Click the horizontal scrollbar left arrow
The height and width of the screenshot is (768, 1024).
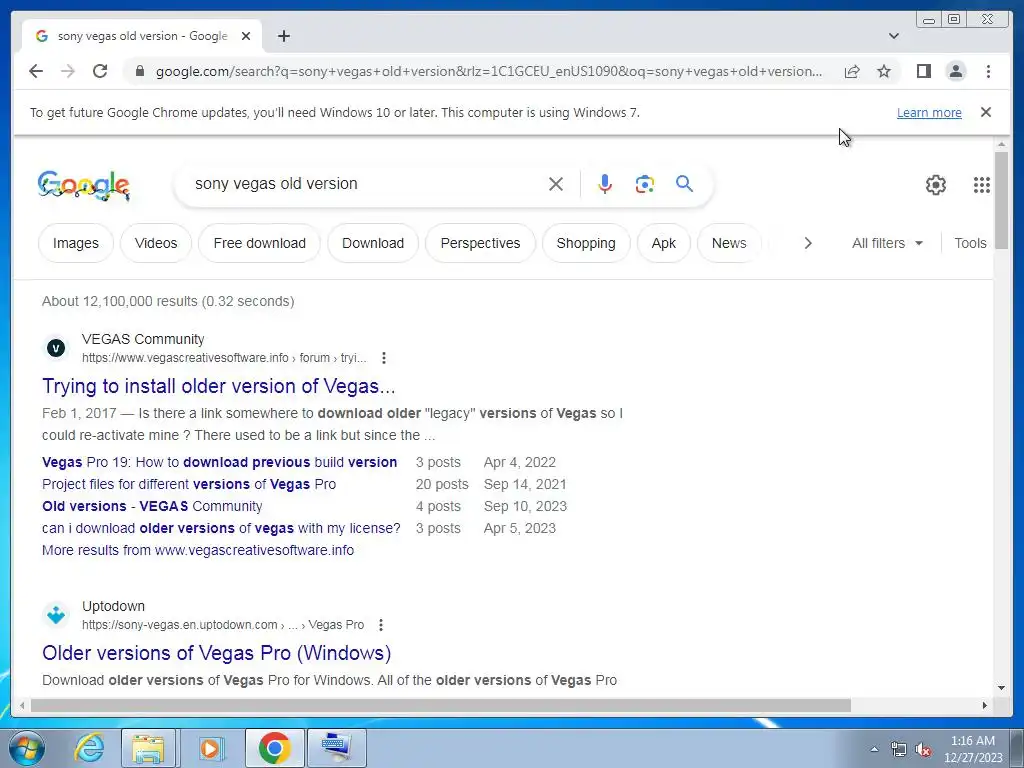click(x=22, y=705)
